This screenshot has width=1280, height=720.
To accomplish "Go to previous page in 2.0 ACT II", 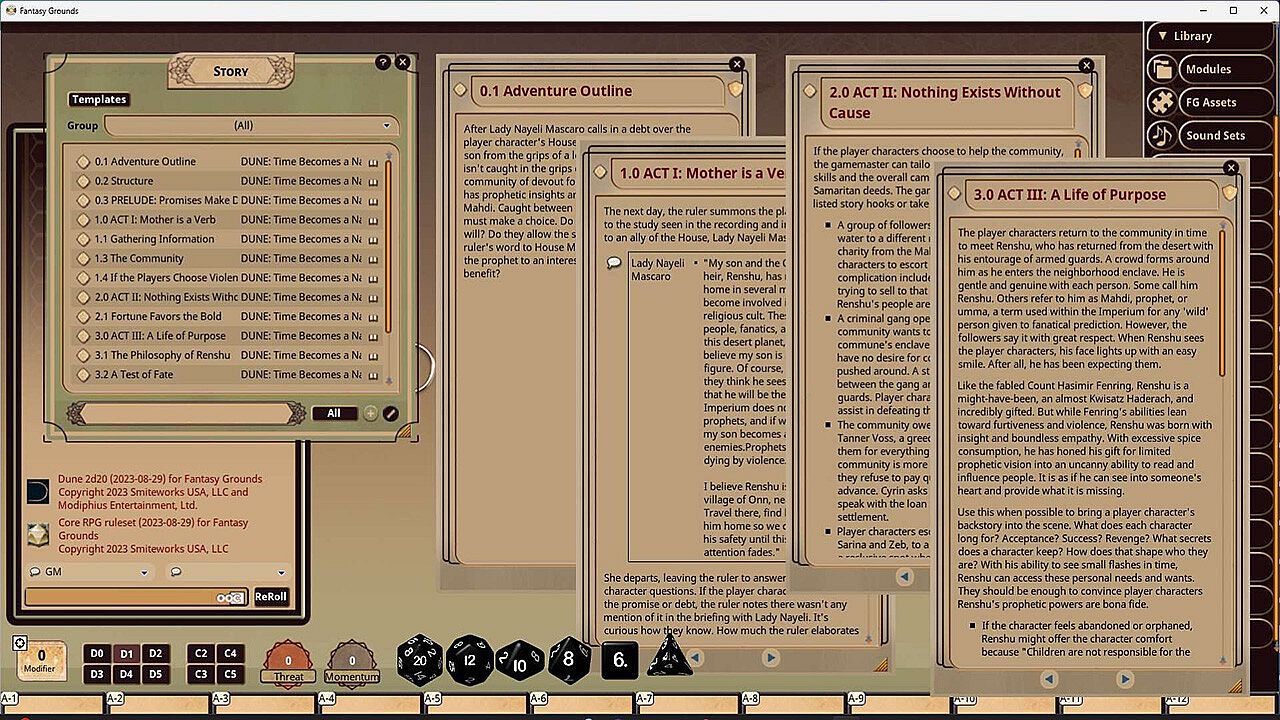I will pos(904,576).
